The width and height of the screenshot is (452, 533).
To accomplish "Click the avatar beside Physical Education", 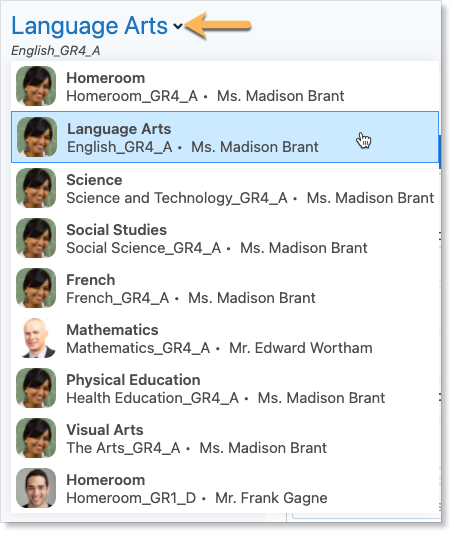I will click(36, 388).
